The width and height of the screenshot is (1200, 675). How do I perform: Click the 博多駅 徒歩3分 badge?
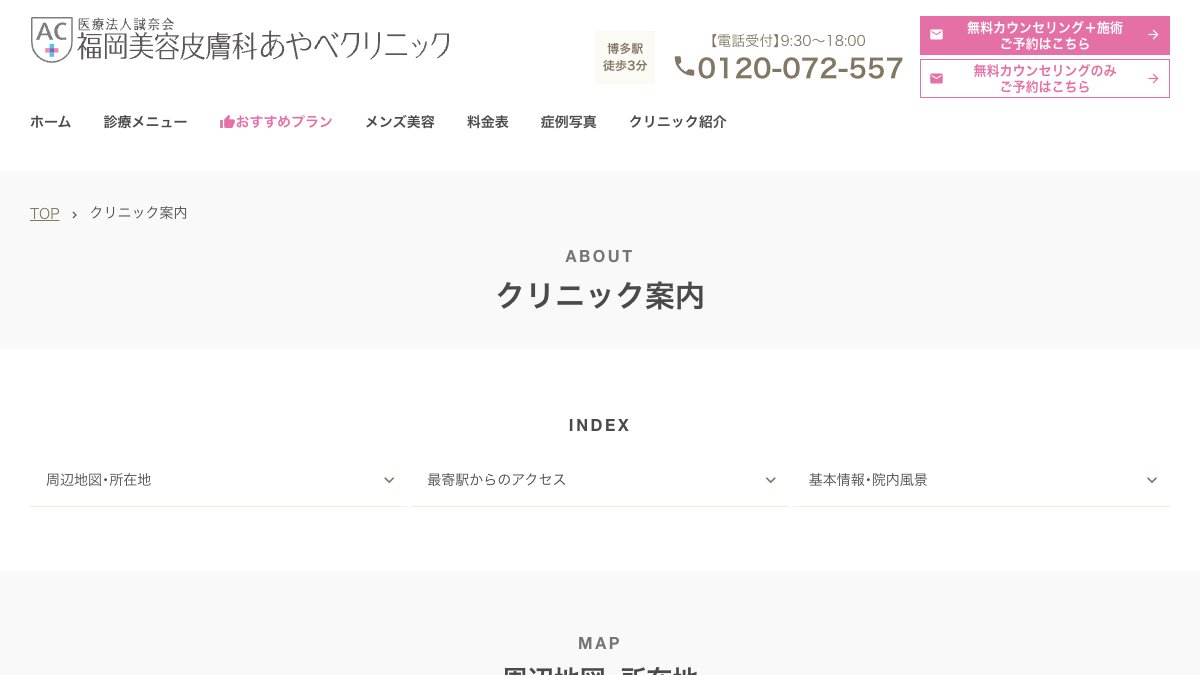coord(625,57)
